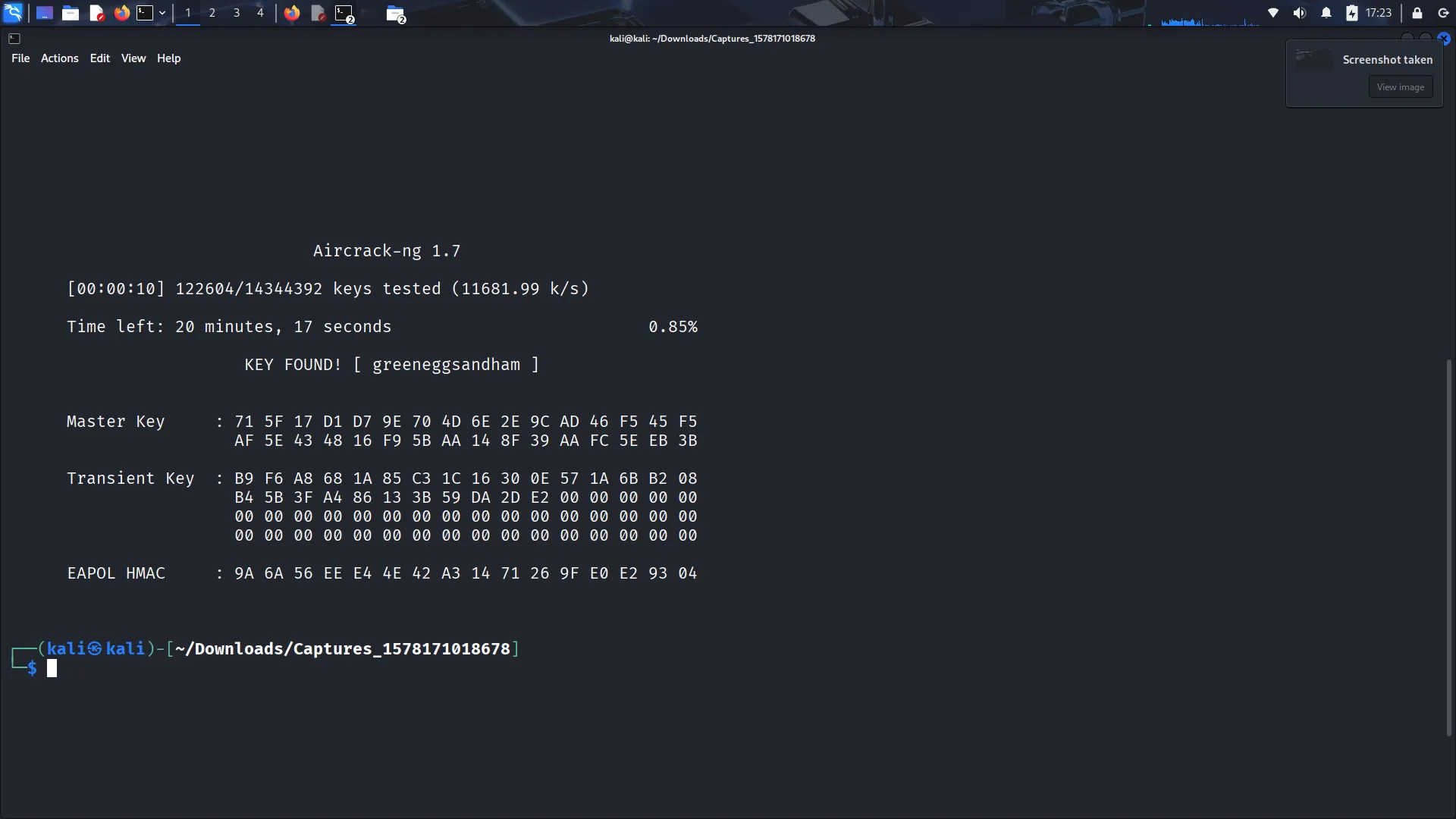Click the terminal vertical scrollbar
The image size is (1456, 819).
click(1448, 546)
